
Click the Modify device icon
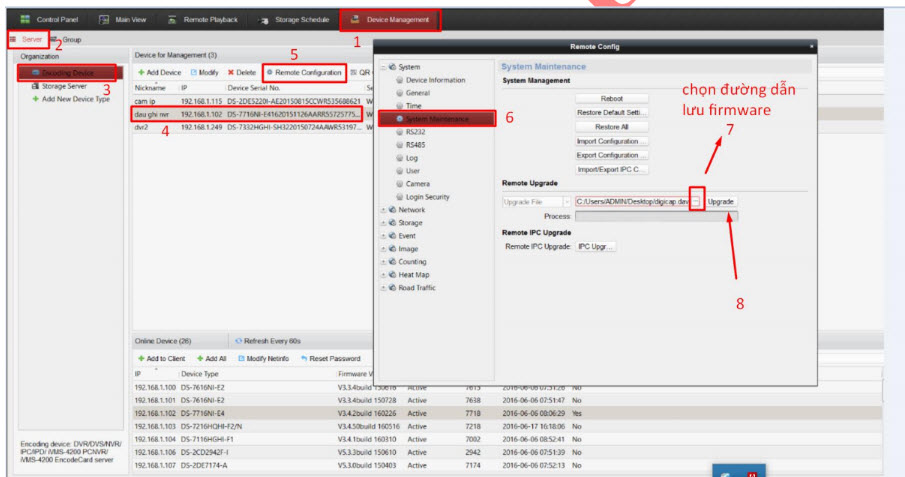[x=193, y=72]
